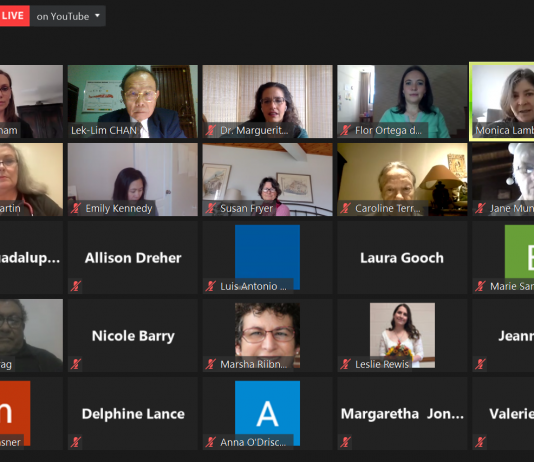
Task: Click the mute indicator beside Caroline Terr...
Action: 345,208
